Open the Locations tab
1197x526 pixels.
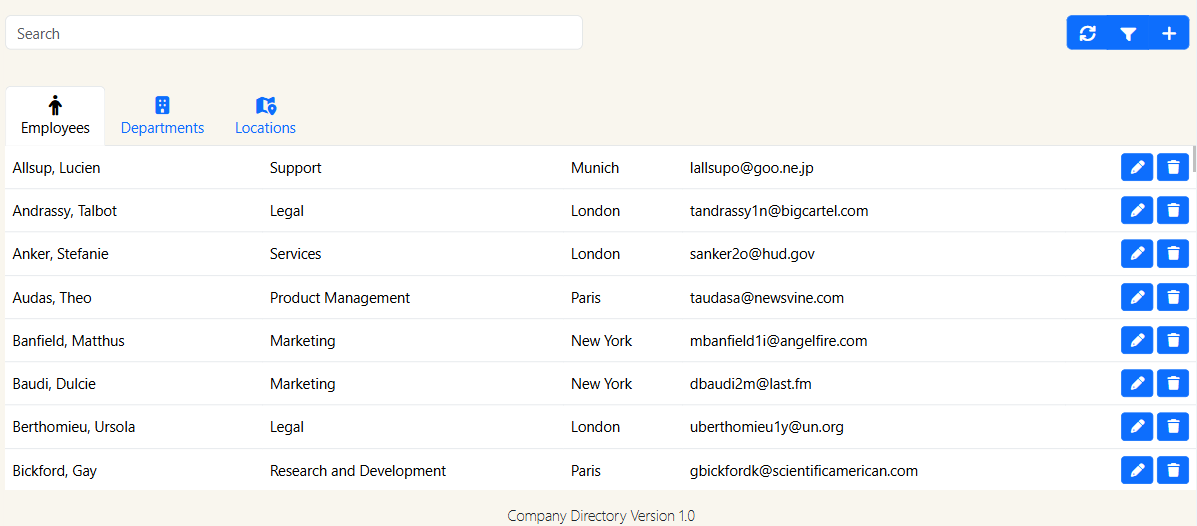(265, 116)
